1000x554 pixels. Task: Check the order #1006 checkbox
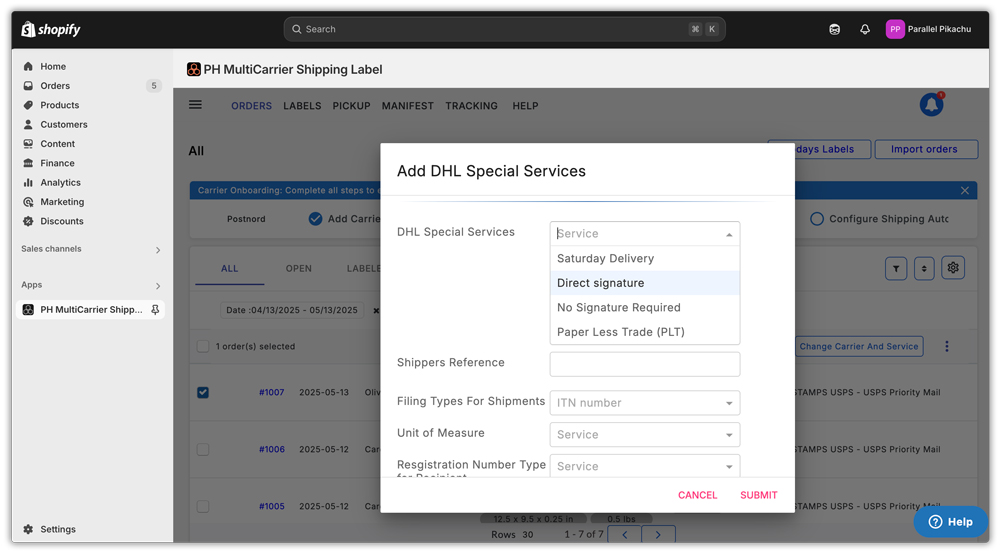[203, 449]
